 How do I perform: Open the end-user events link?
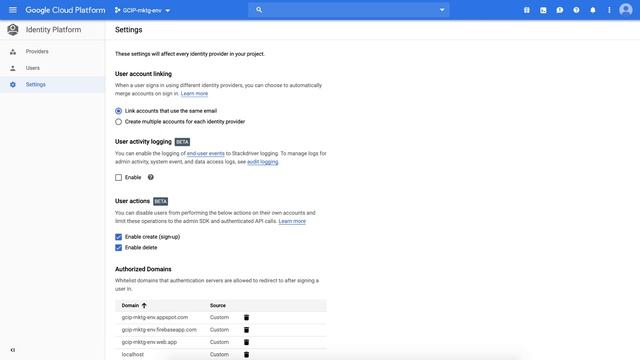[x=206, y=153]
